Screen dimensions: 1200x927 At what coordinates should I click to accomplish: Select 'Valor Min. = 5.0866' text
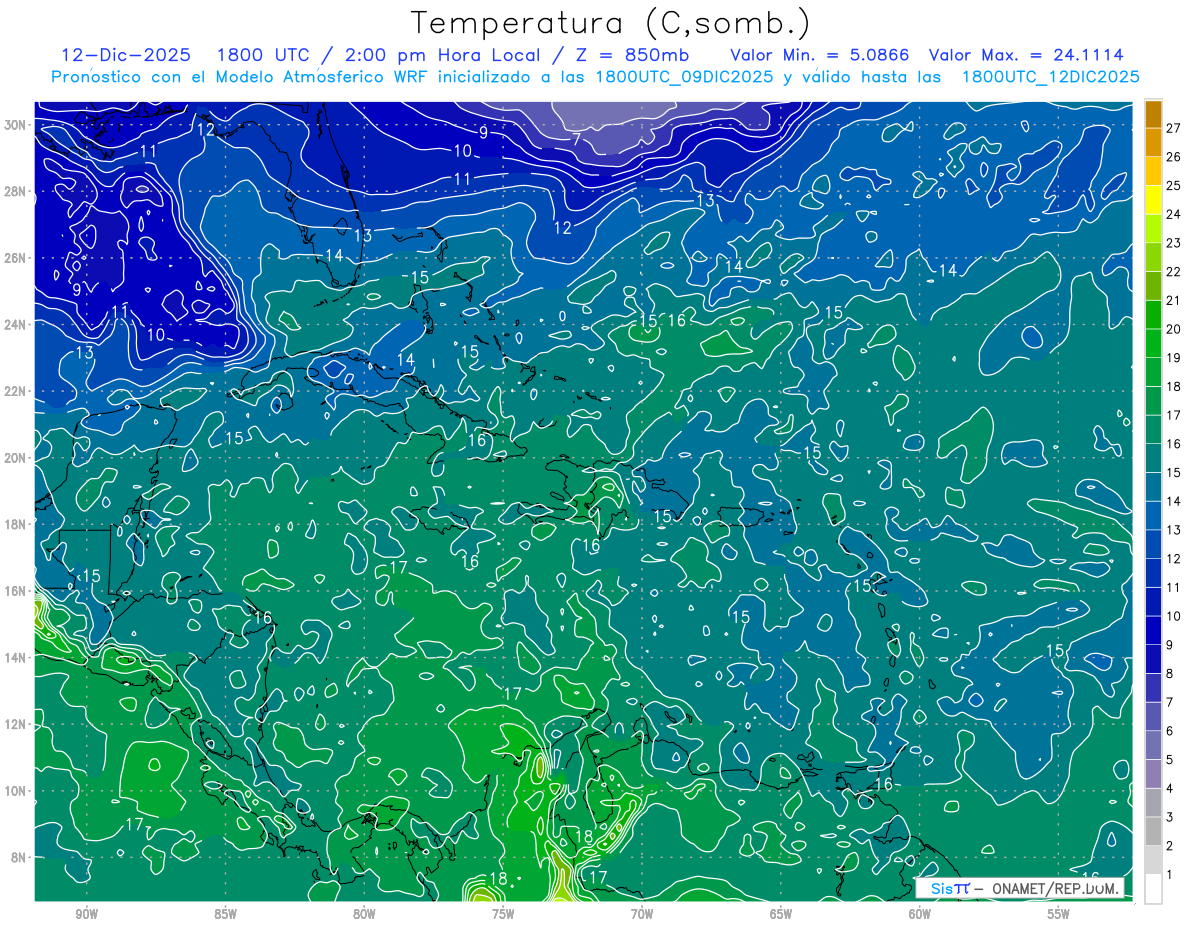tap(820, 56)
